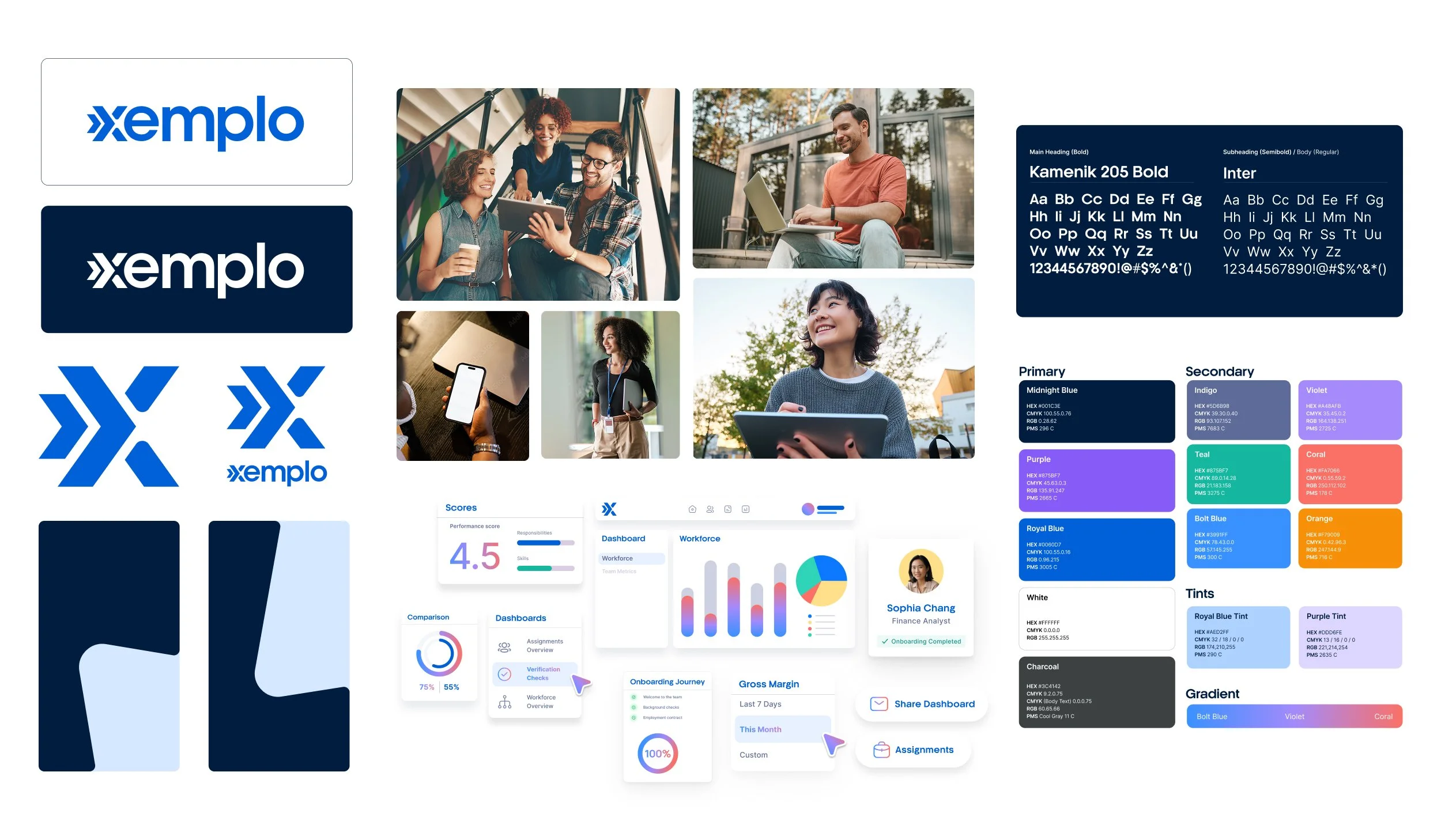Select the Verification Checks checkmark icon
The image size is (1441, 840).
pyautogui.click(x=506, y=673)
